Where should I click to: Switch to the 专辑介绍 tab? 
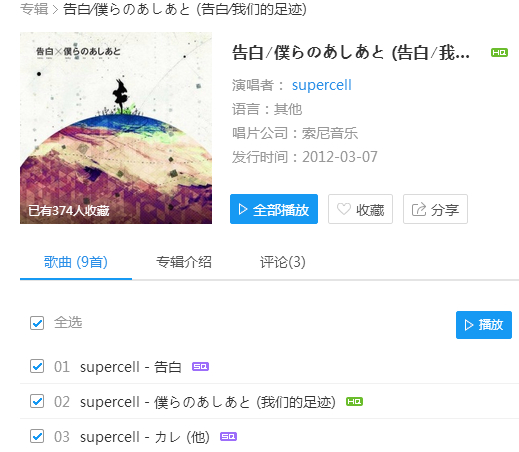[x=184, y=262]
